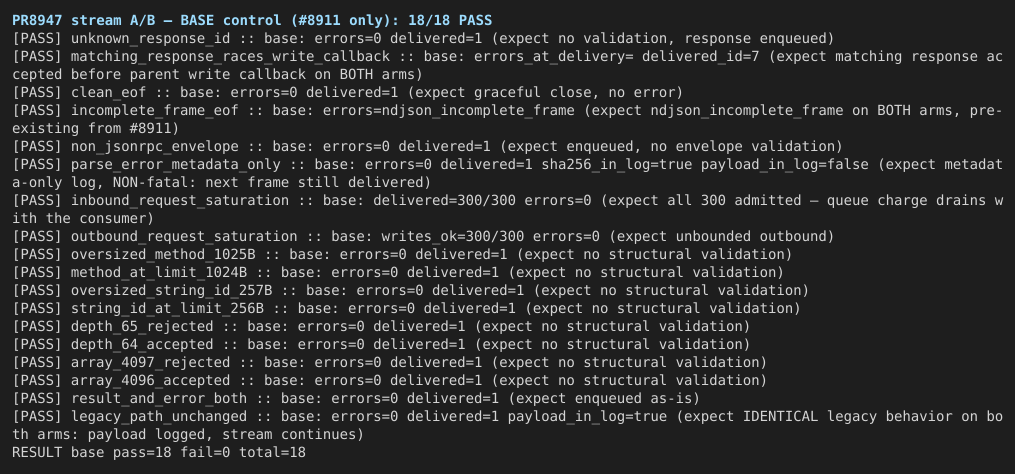Click the RESULT base pass=18 summary line

click(x=159, y=453)
